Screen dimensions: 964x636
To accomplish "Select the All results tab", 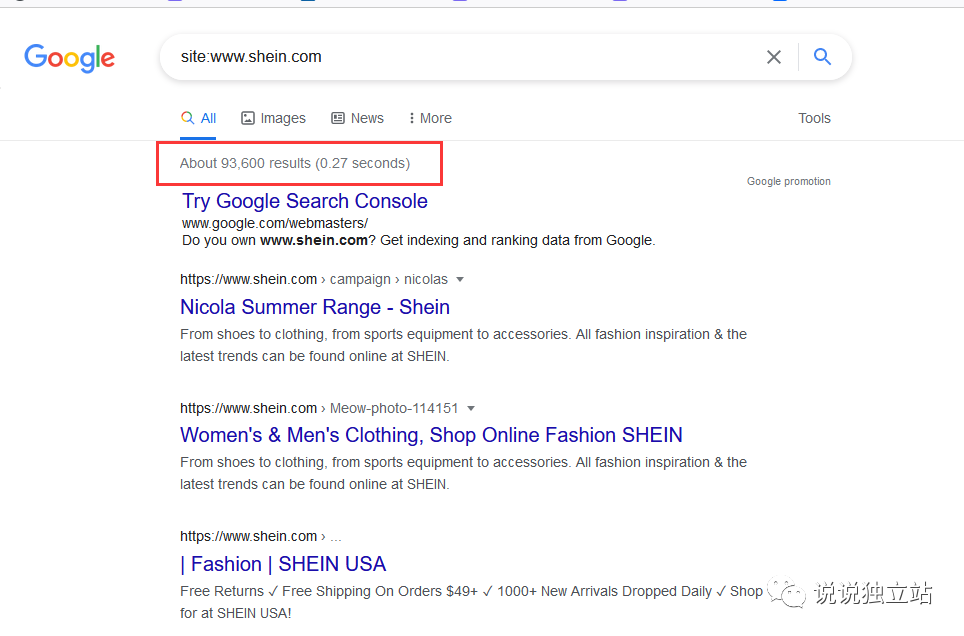I will [204, 117].
